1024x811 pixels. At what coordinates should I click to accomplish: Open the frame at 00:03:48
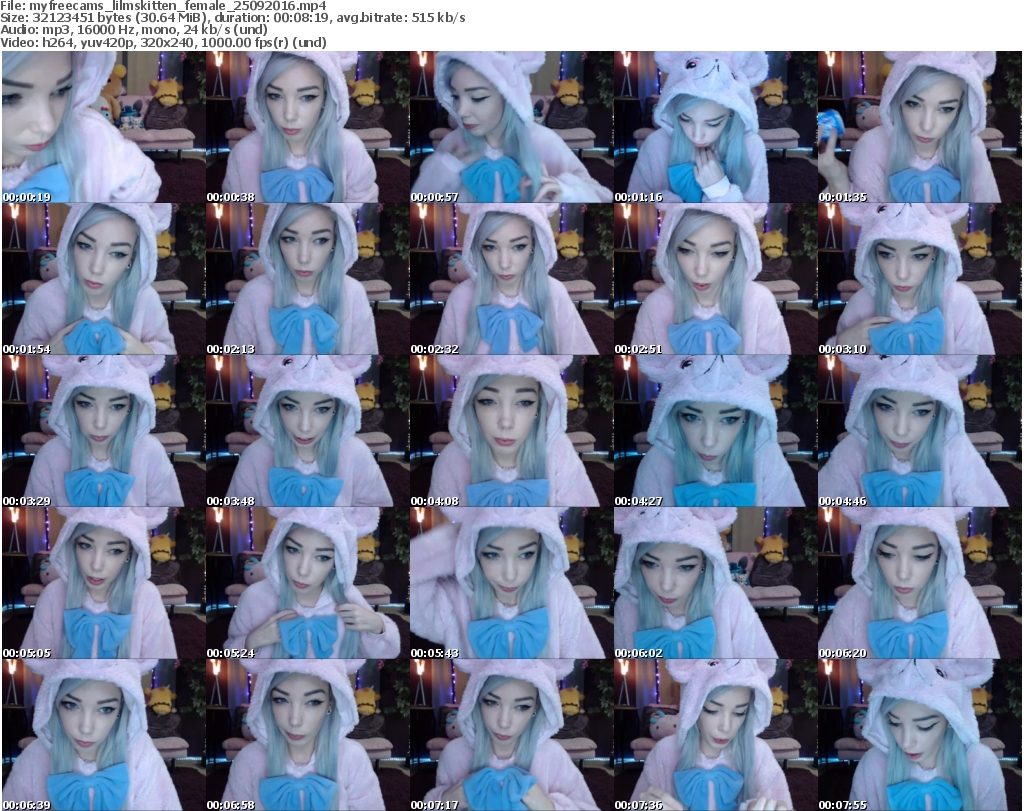click(x=308, y=432)
